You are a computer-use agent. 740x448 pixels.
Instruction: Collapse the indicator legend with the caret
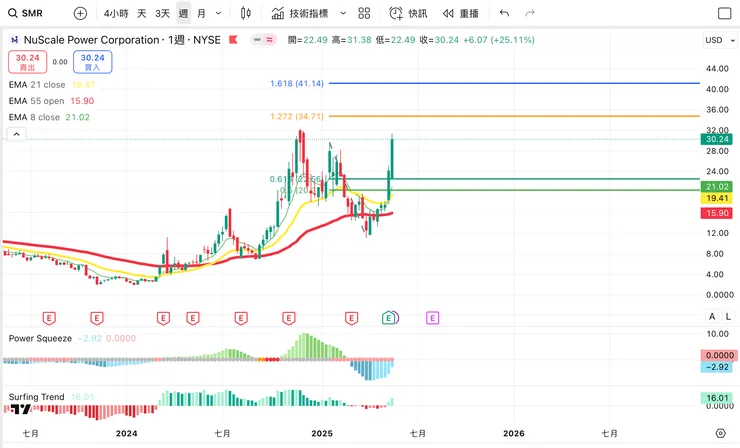tap(17, 135)
